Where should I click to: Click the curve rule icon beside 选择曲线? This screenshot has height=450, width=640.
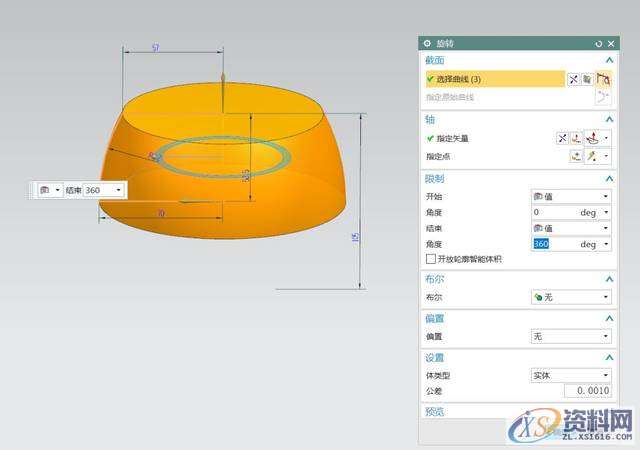574,79
